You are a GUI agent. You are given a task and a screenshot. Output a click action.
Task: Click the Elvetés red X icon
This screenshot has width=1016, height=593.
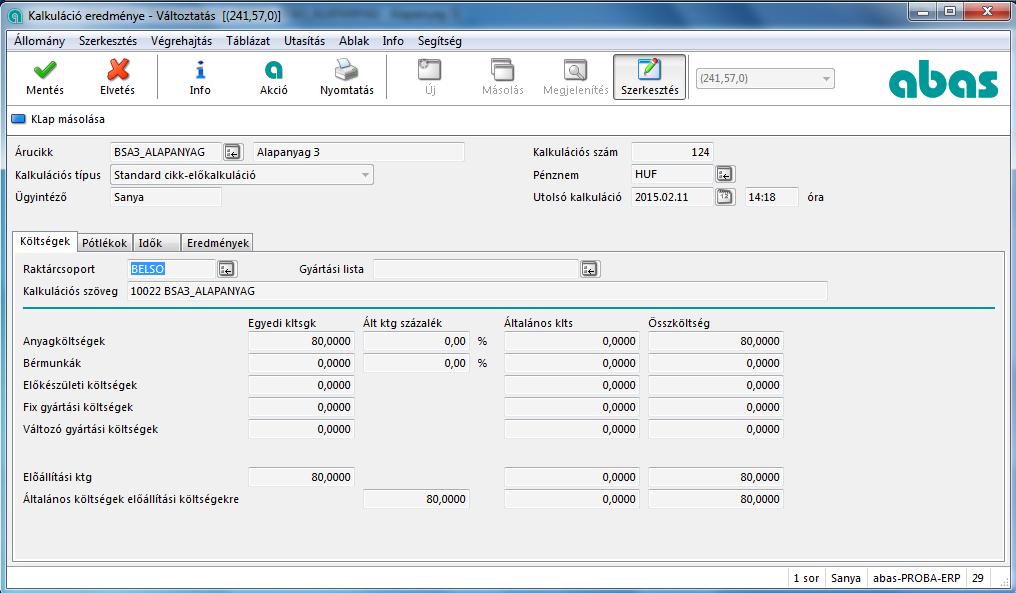coord(117,69)
